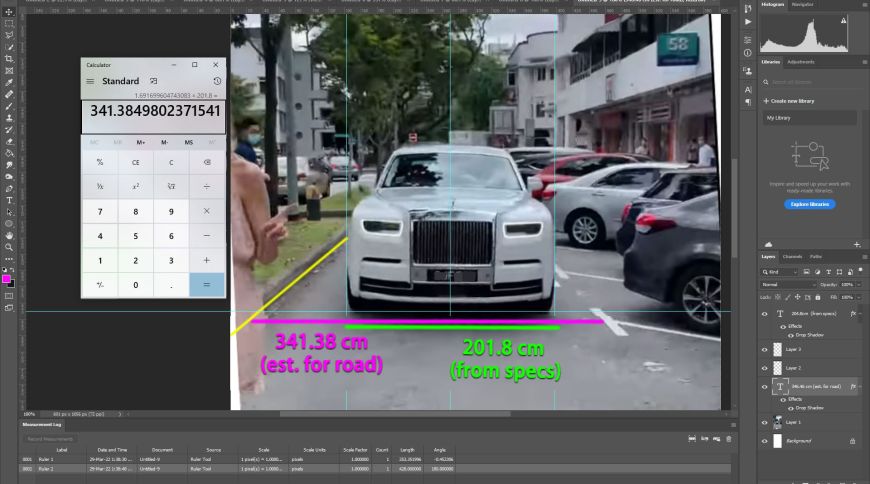This screenshot has height=484, width=870.
Task: Select the Hand tool
Action: click(x=9, y=235)
